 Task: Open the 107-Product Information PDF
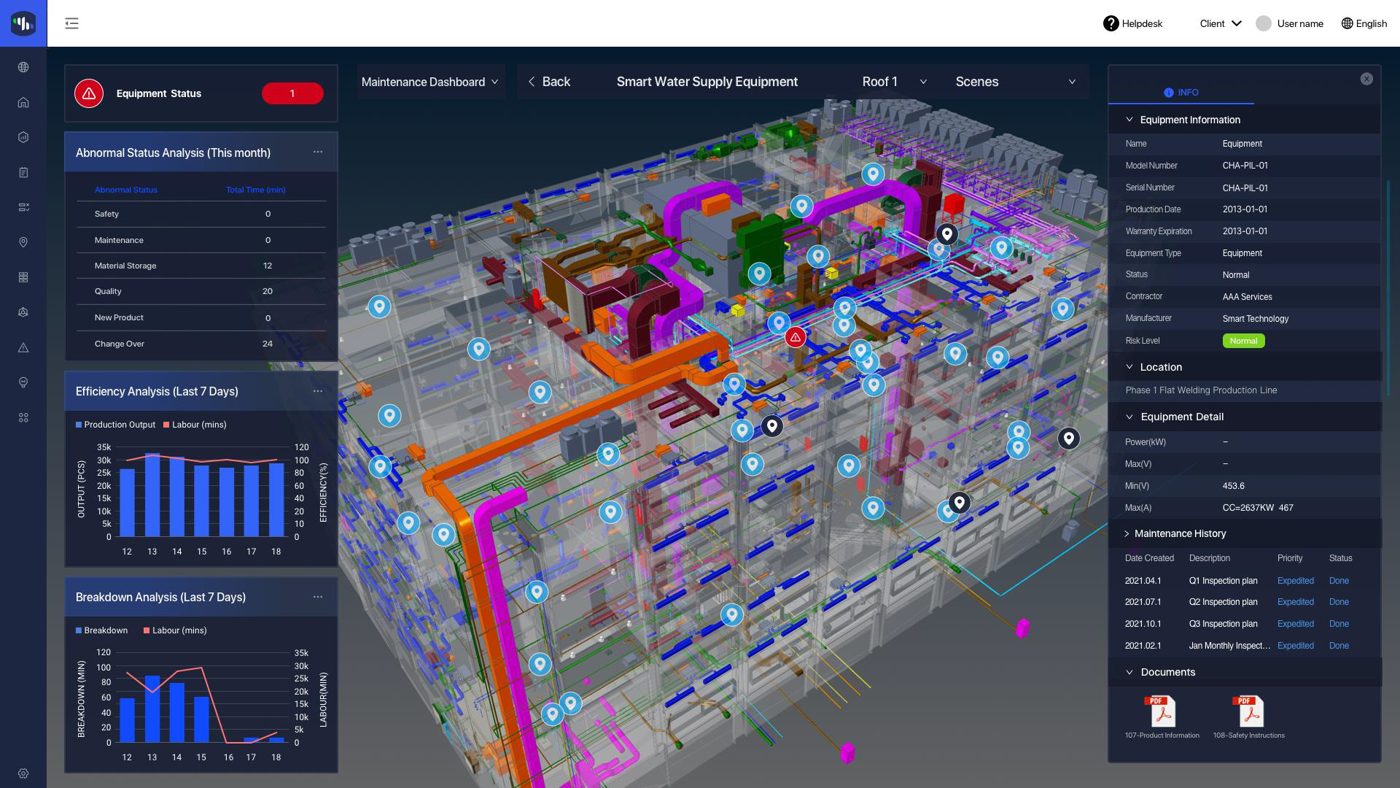pos(1161,717)
